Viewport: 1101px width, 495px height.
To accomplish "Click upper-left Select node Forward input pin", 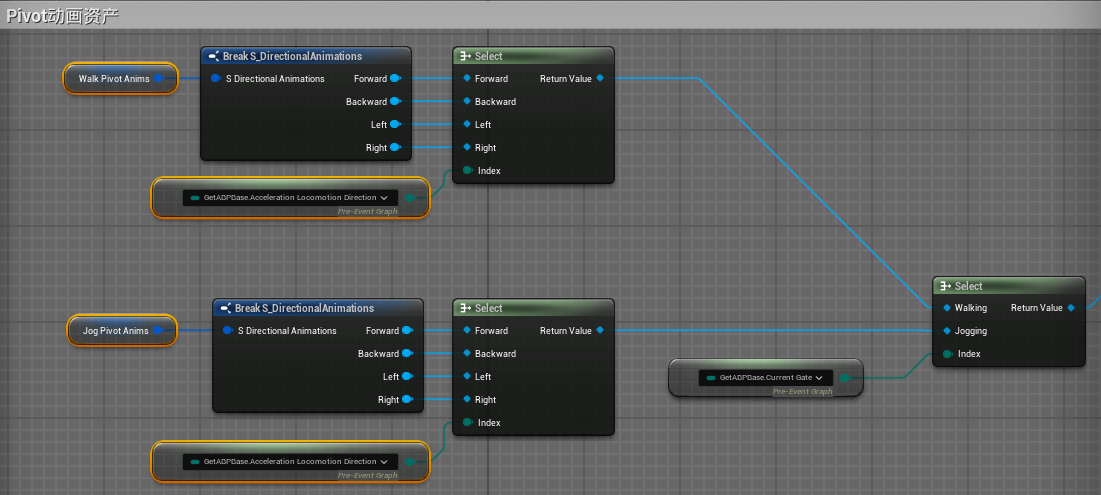I will [467, 79].
